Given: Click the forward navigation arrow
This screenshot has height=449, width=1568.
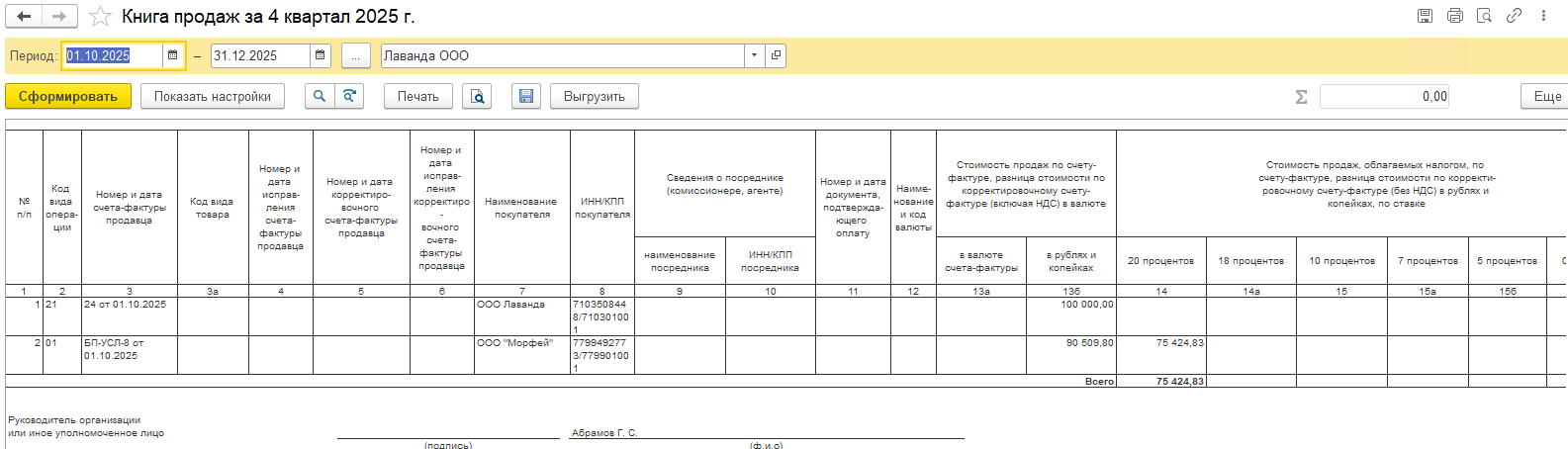Looking at the screenshot, I should point(58,16).
